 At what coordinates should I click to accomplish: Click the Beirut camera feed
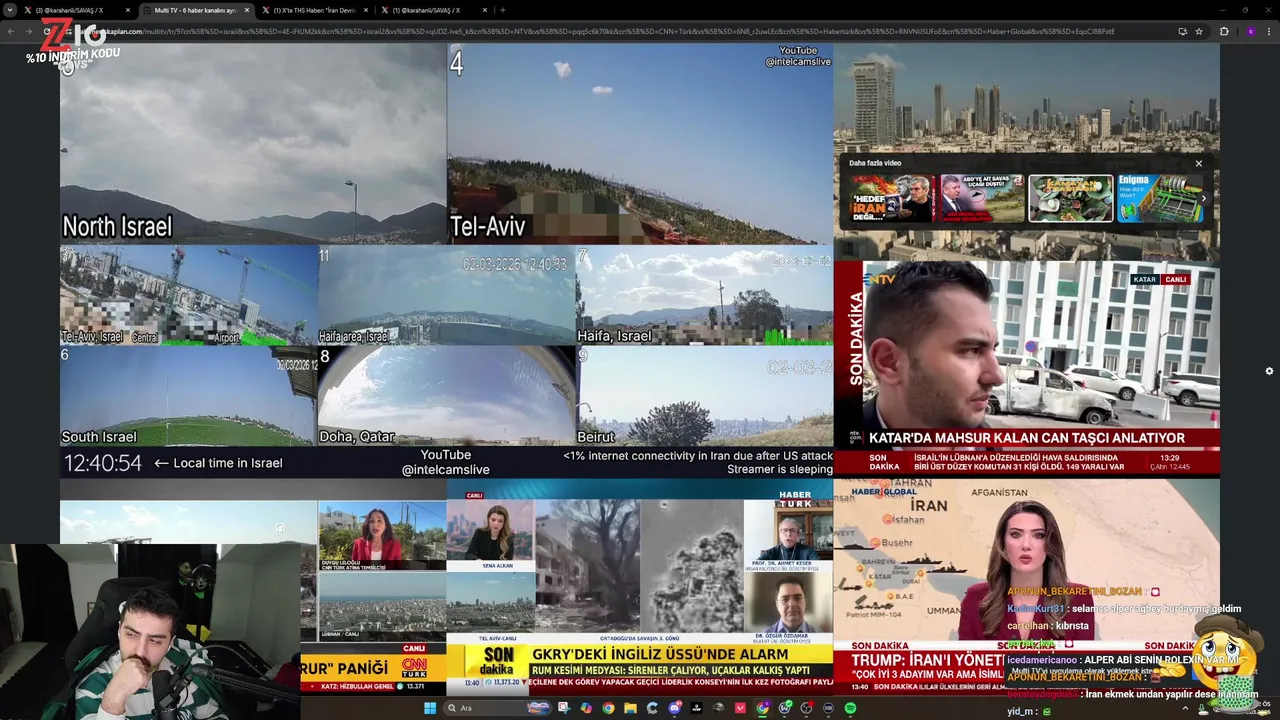pyautogui.click(x=705, y=395)
